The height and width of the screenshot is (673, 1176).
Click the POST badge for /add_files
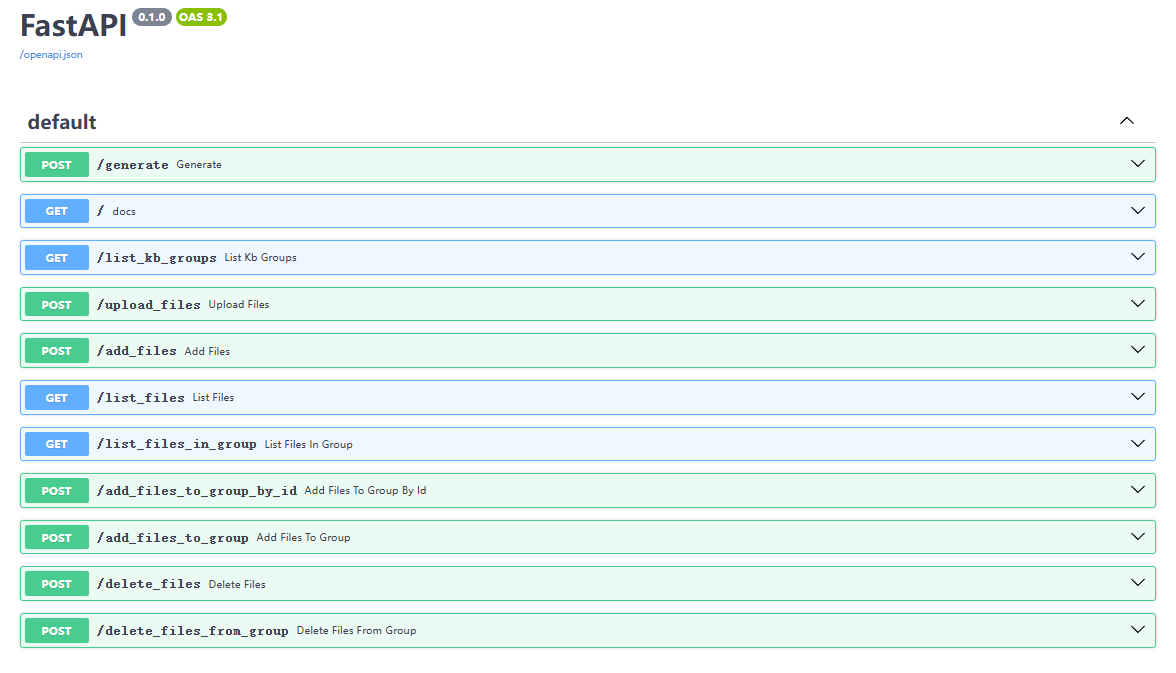tap(57, 350)
